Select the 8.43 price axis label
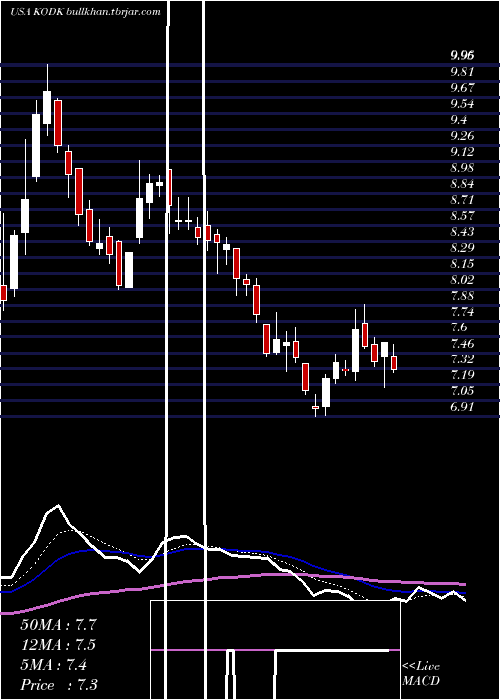Screen dimensions: 500x700 462,232
